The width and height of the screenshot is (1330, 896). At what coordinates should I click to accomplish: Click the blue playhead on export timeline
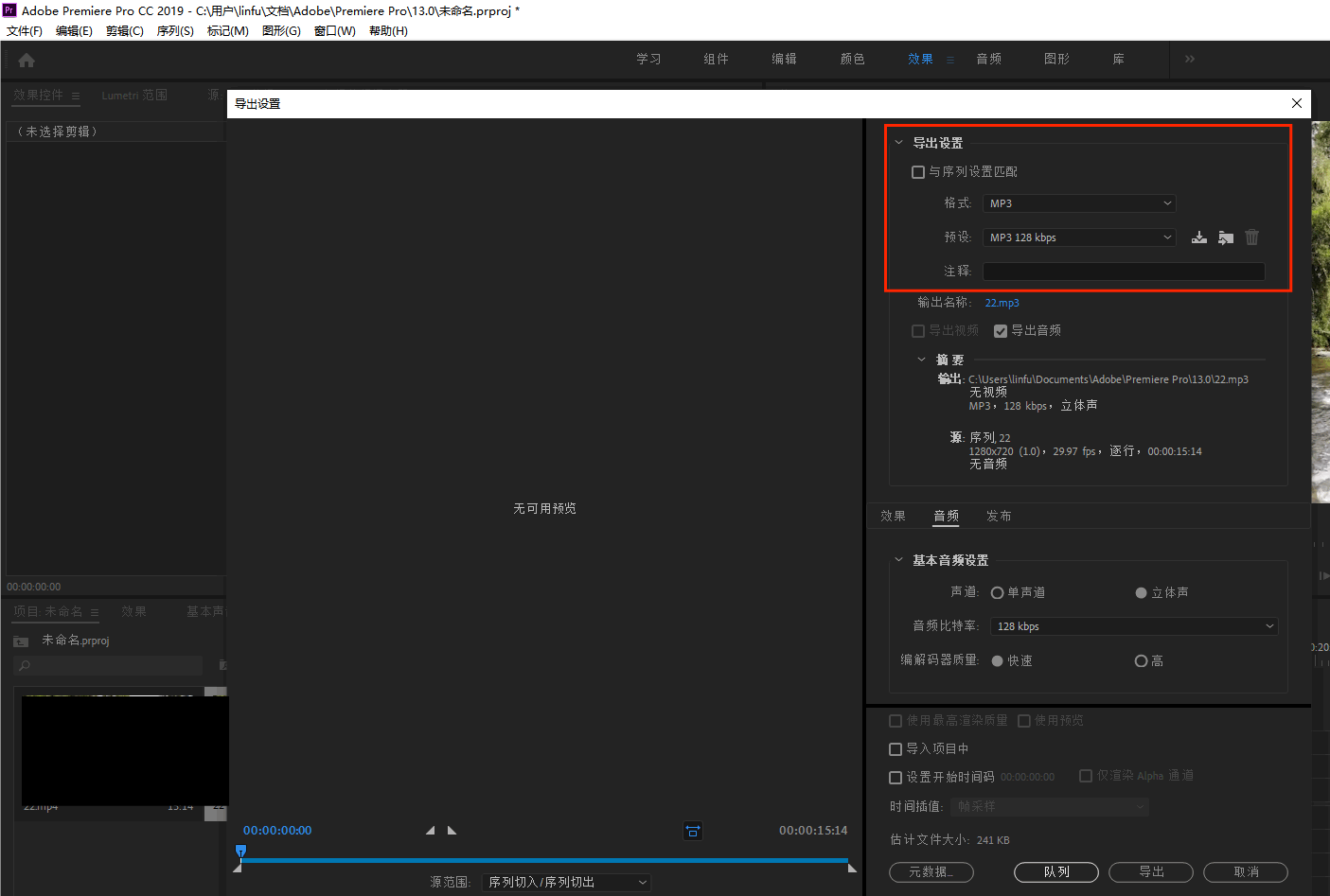point(240,852)
